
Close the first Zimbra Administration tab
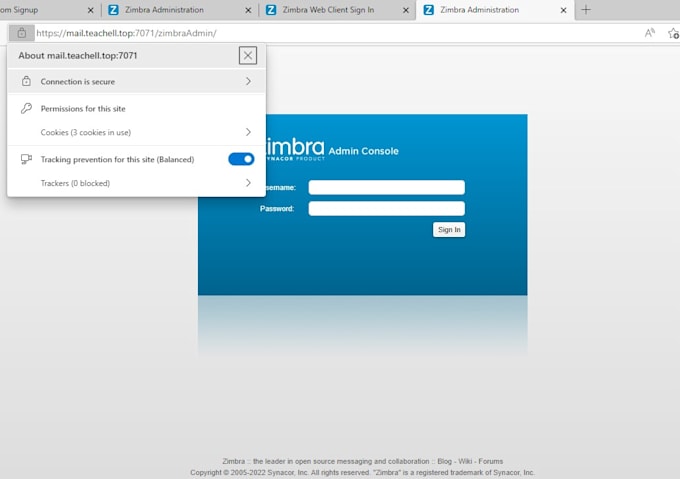(248, 10)
